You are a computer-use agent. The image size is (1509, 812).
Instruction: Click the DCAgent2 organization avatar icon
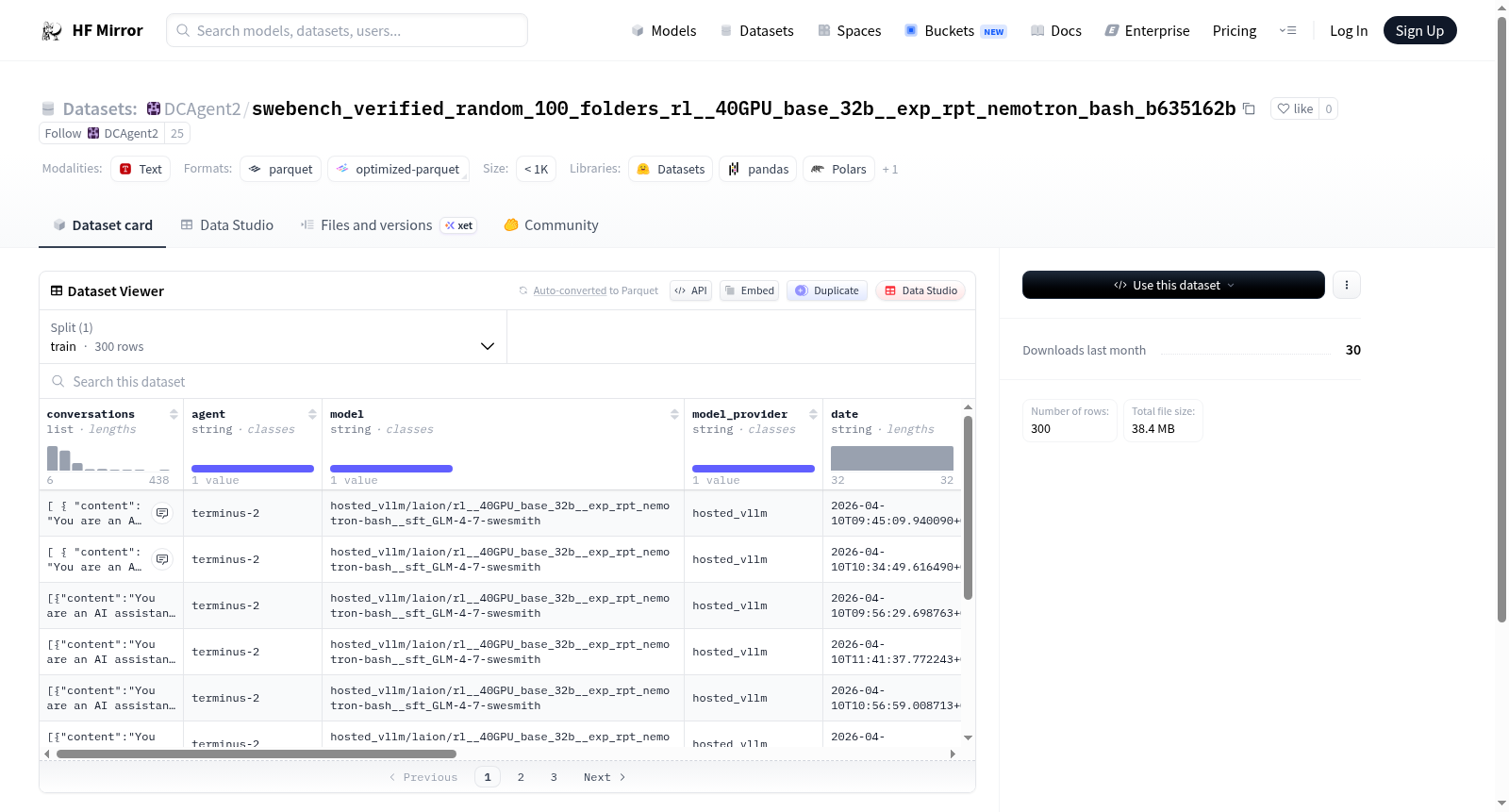coord(154,108)
